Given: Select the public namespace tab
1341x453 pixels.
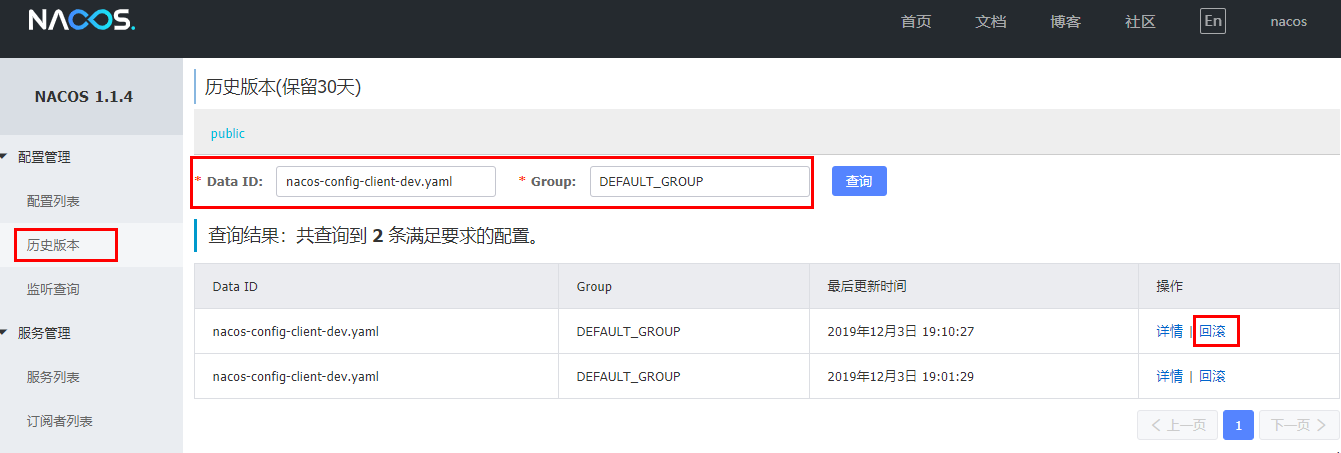Looking at the screenshot, I should point(227,133).
